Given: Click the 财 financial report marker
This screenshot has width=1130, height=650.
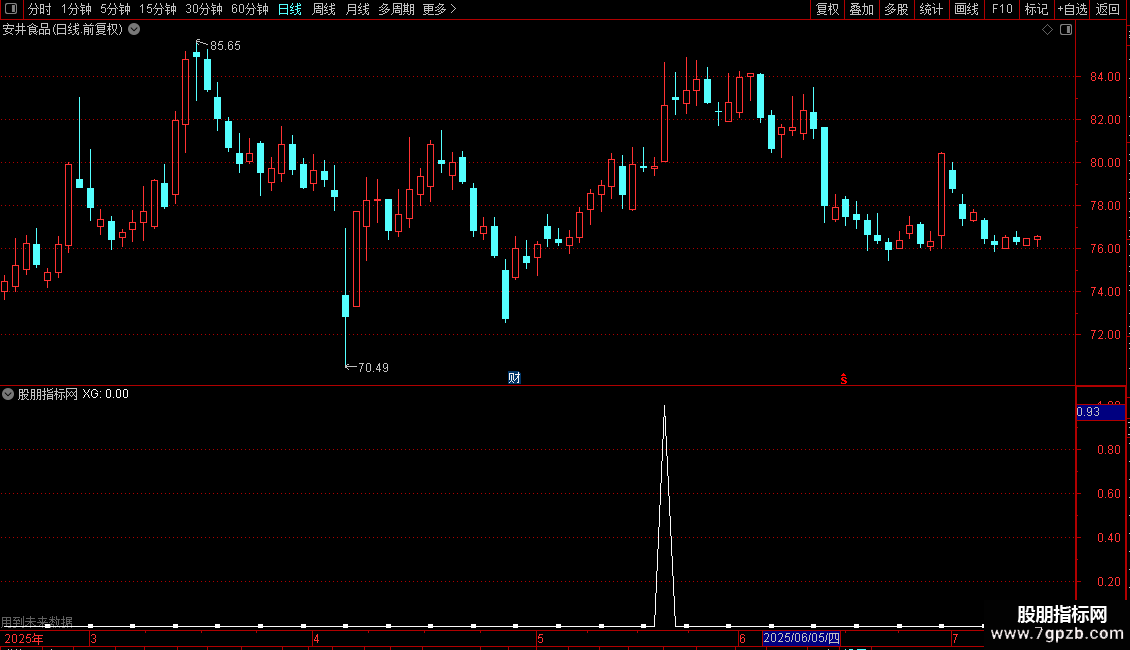Looking at the screenshot, I should point(514,378).
